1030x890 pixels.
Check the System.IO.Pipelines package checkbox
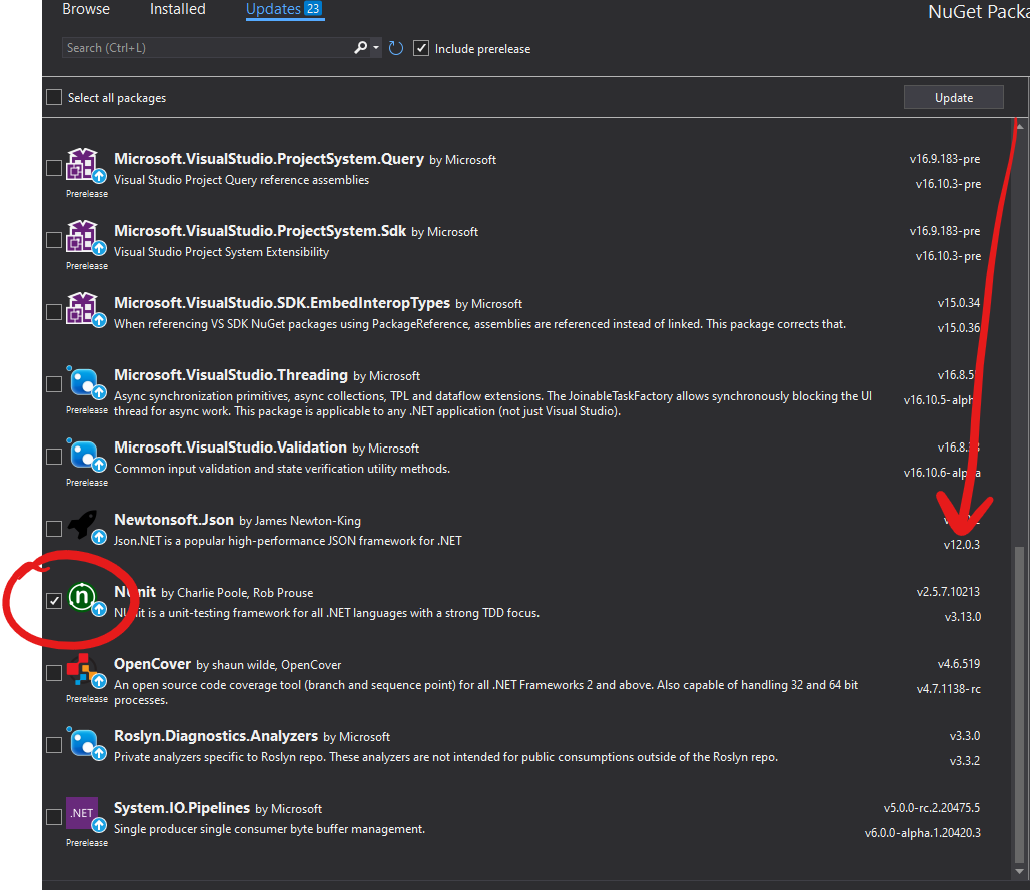[x=54, y=816]
